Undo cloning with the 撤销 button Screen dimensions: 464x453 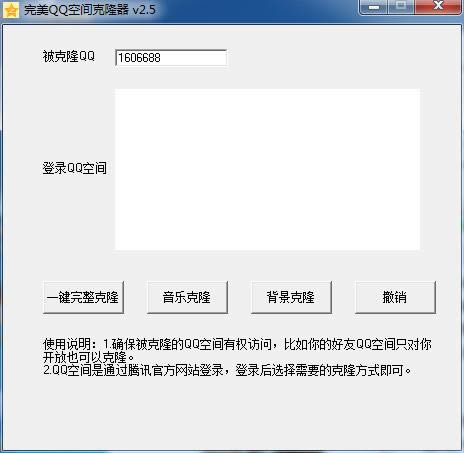[x=395, y=297]
